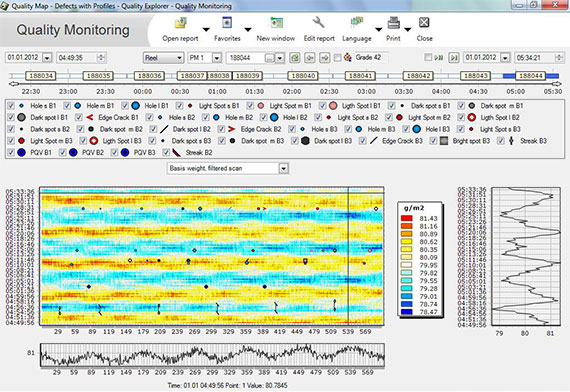Open the PM 1 machine dropdown

tap(217, 58)
